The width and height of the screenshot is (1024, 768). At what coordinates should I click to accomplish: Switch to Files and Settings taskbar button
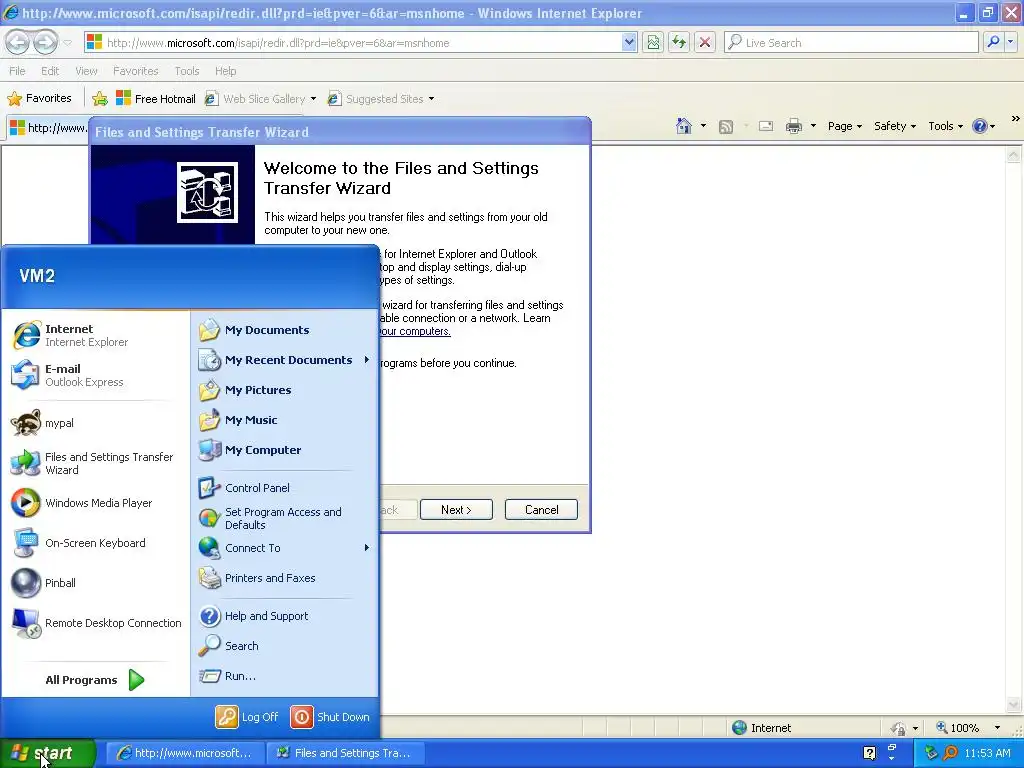coord(346,753)
